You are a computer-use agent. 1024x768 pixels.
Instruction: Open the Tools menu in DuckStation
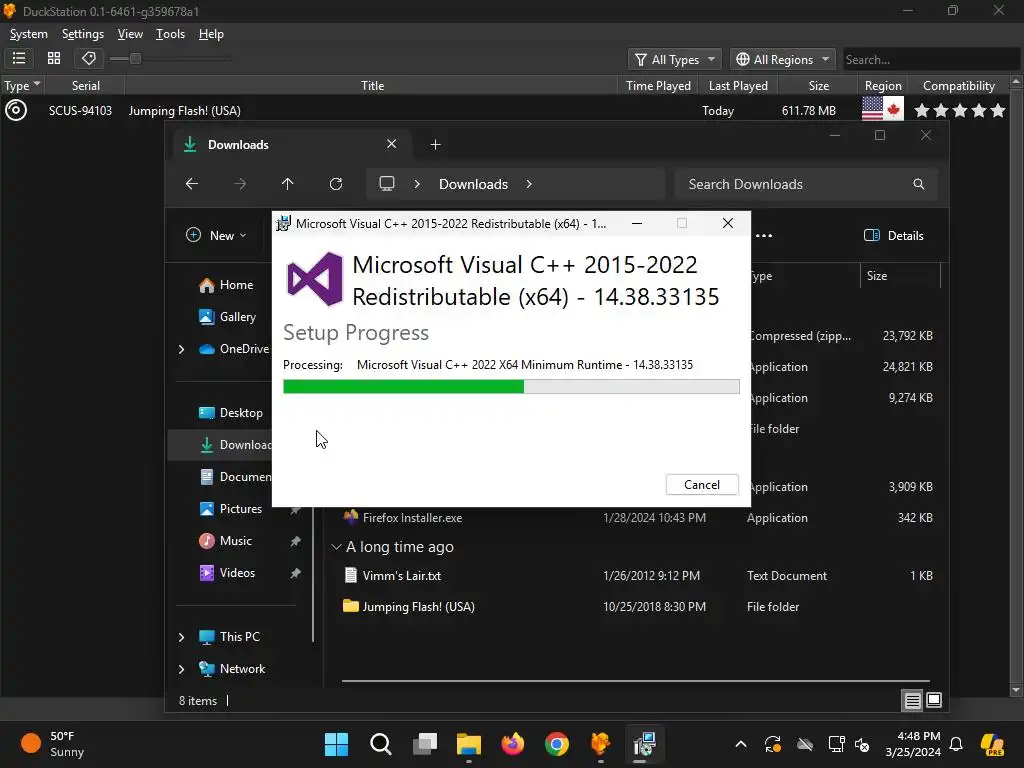[x=170, y=34]
